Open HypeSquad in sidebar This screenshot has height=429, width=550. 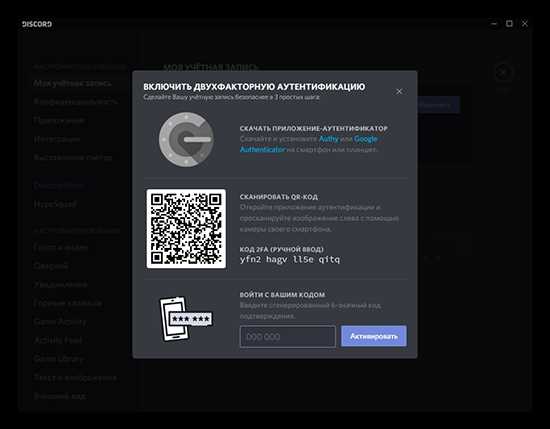pyautogui.click(x=55, y=204)
